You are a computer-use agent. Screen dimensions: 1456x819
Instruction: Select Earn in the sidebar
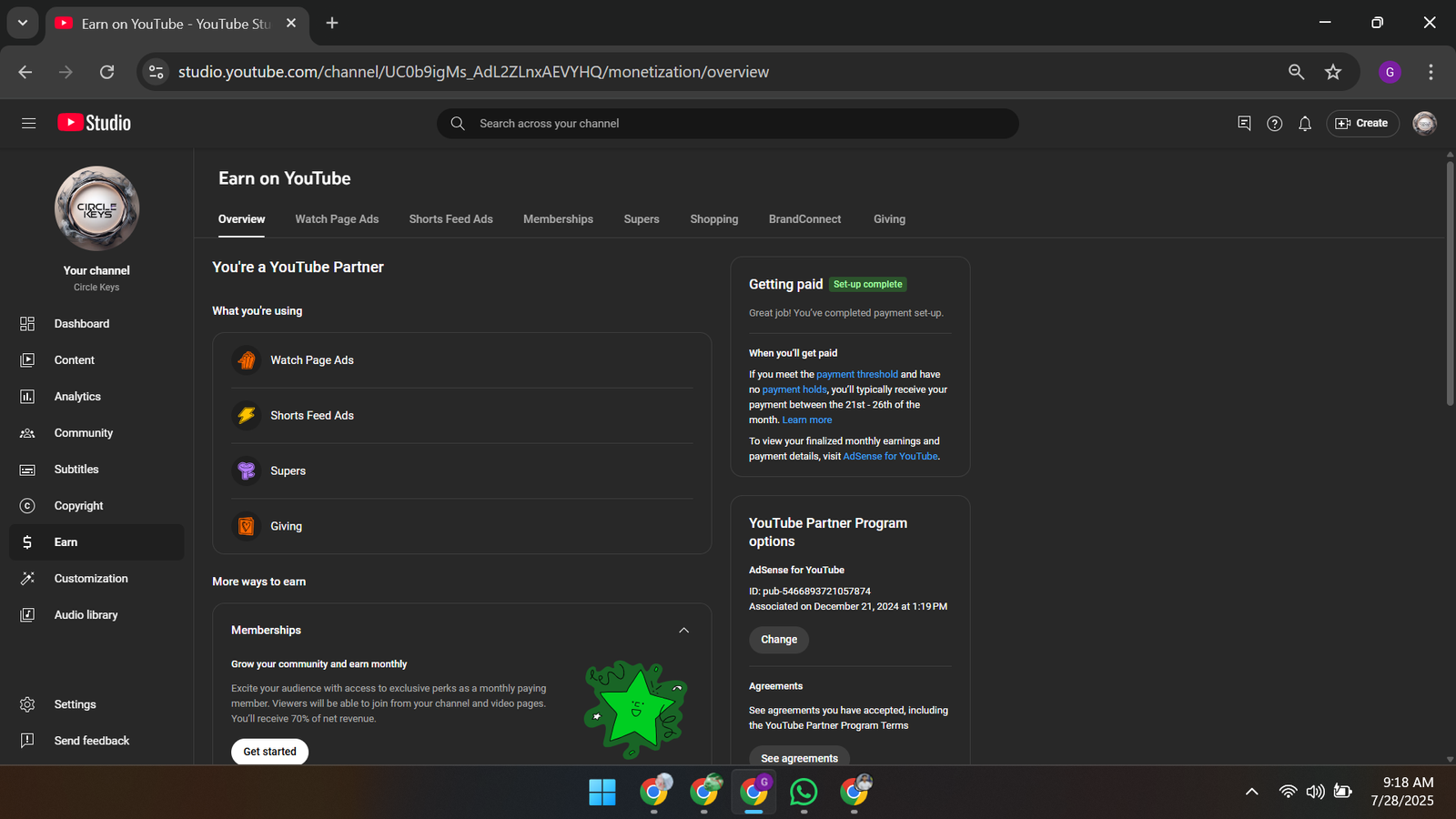click(x=96, y=541)
